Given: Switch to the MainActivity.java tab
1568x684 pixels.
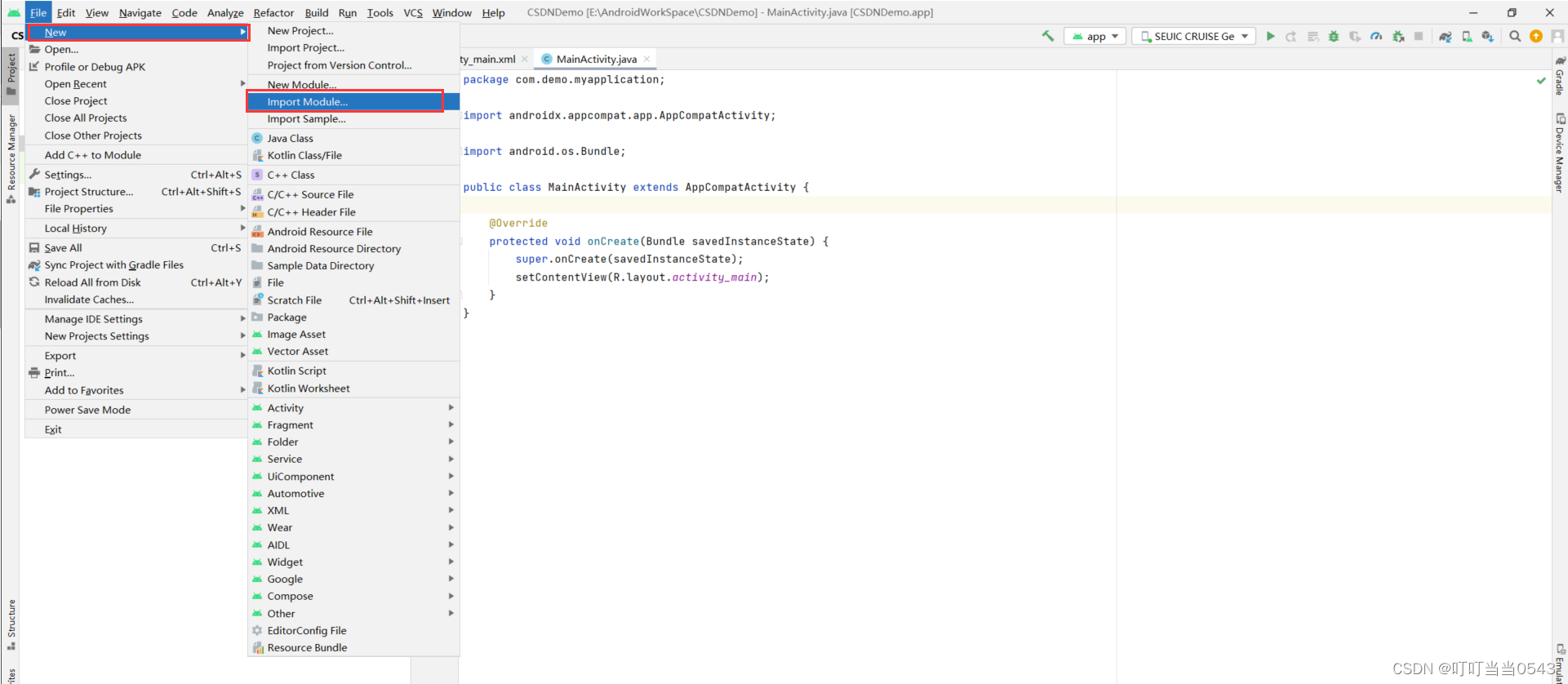Looking at the screenshot, I should click(596, 59).
